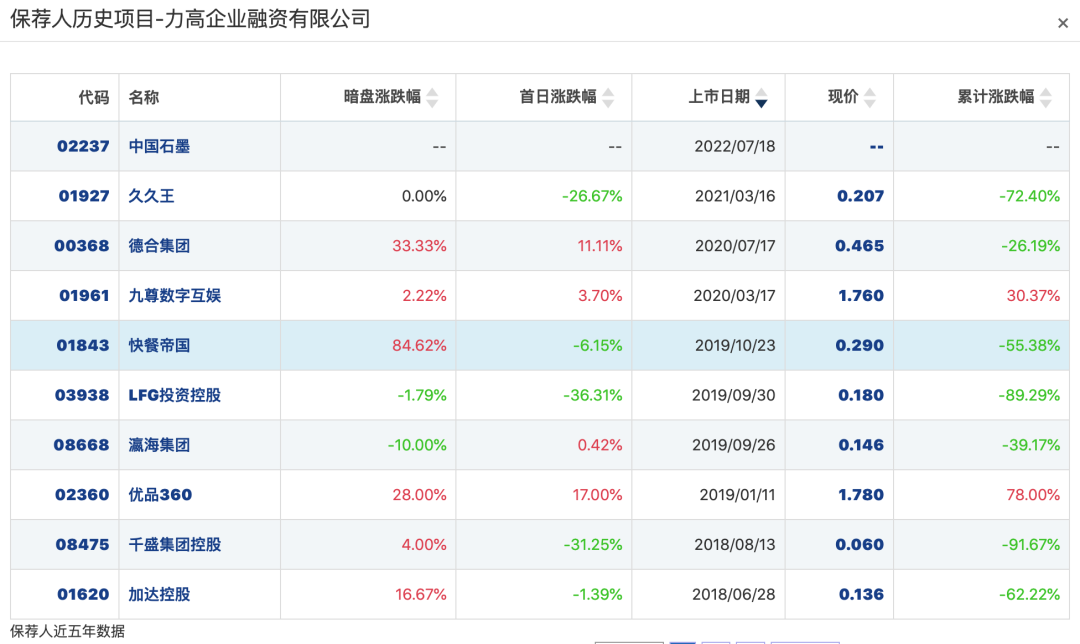
Task: Open stock code 02237 link
Action: (82, 146)
